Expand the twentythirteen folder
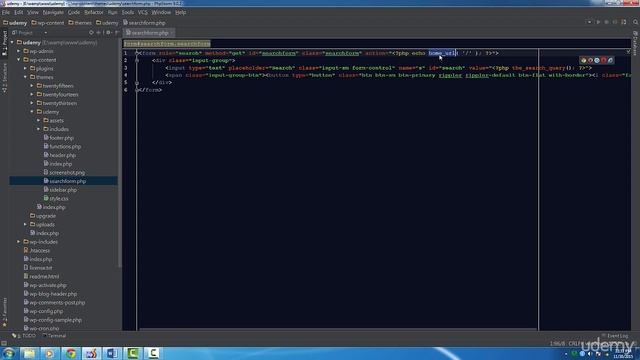The height and width of the screenshot is (360, 640). coord(32,103)
